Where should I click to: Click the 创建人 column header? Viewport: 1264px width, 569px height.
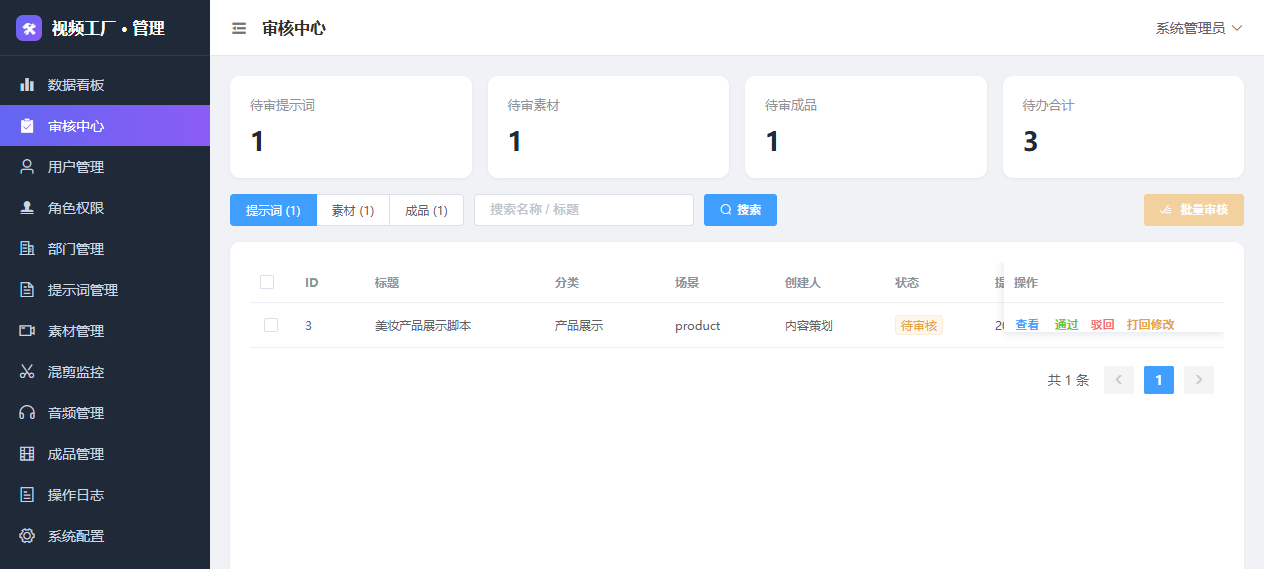tap(803, 283)
